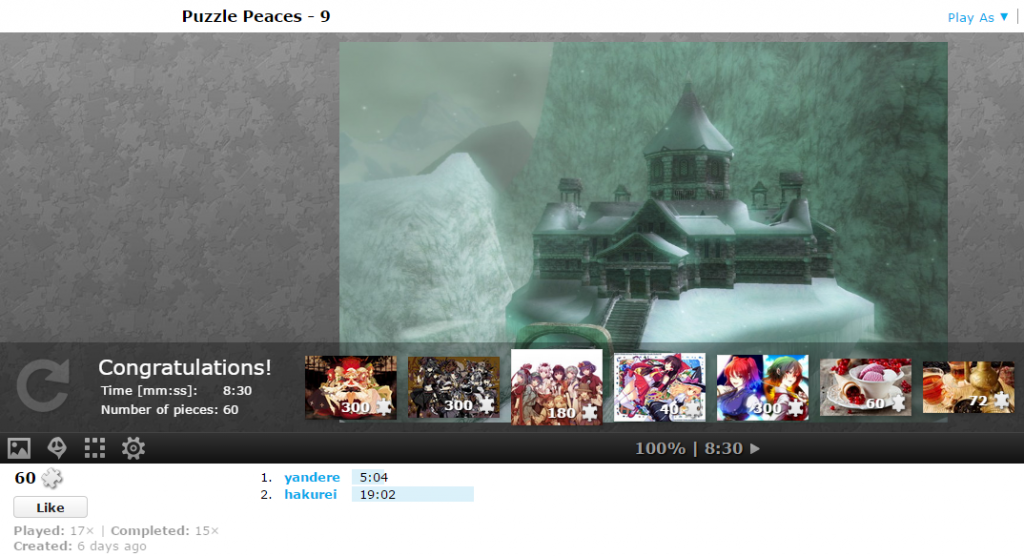Open puzzle settings gear icon

coord(133,448)
